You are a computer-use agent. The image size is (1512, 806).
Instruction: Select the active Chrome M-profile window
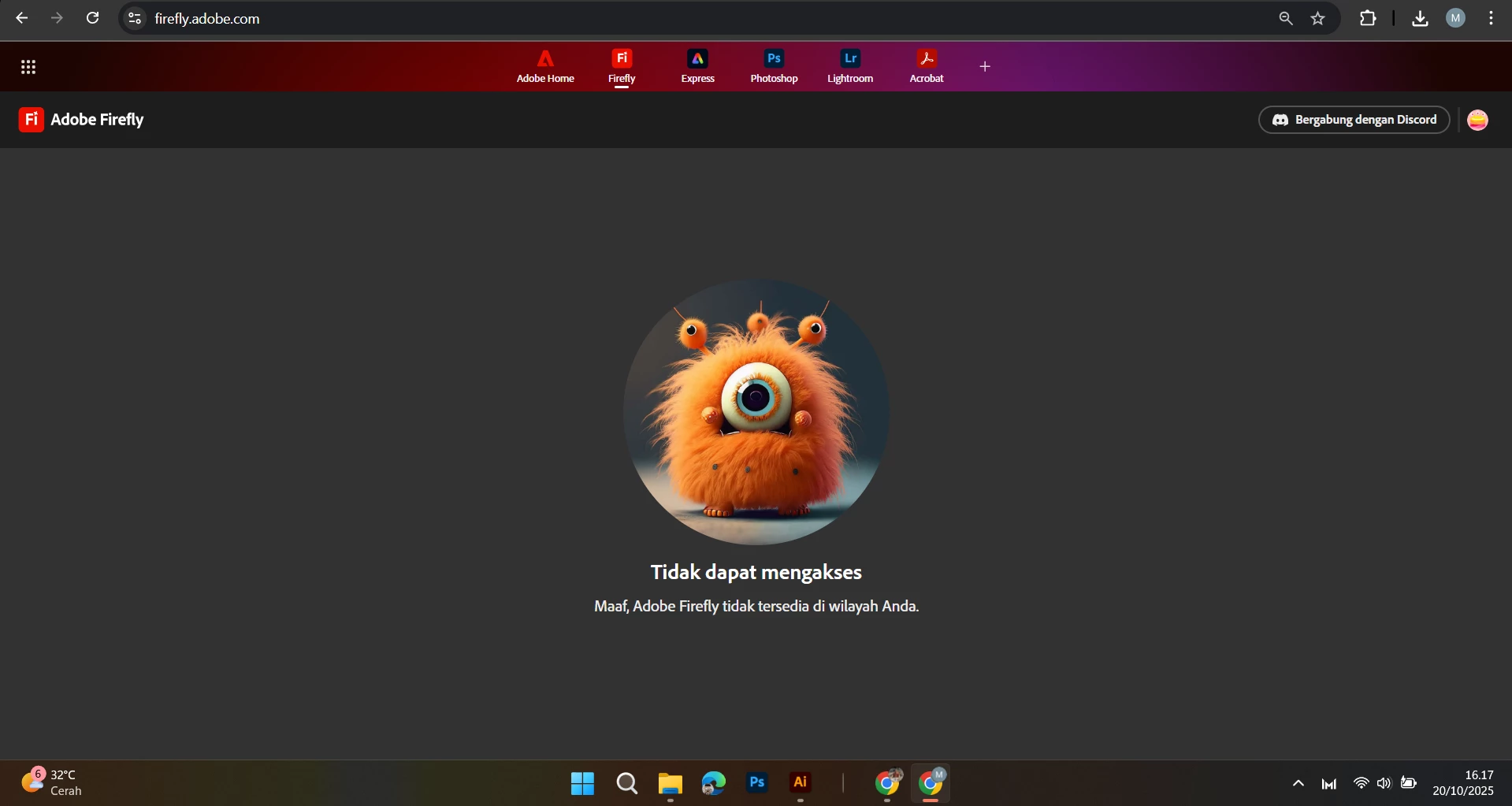tap(931, 783)
